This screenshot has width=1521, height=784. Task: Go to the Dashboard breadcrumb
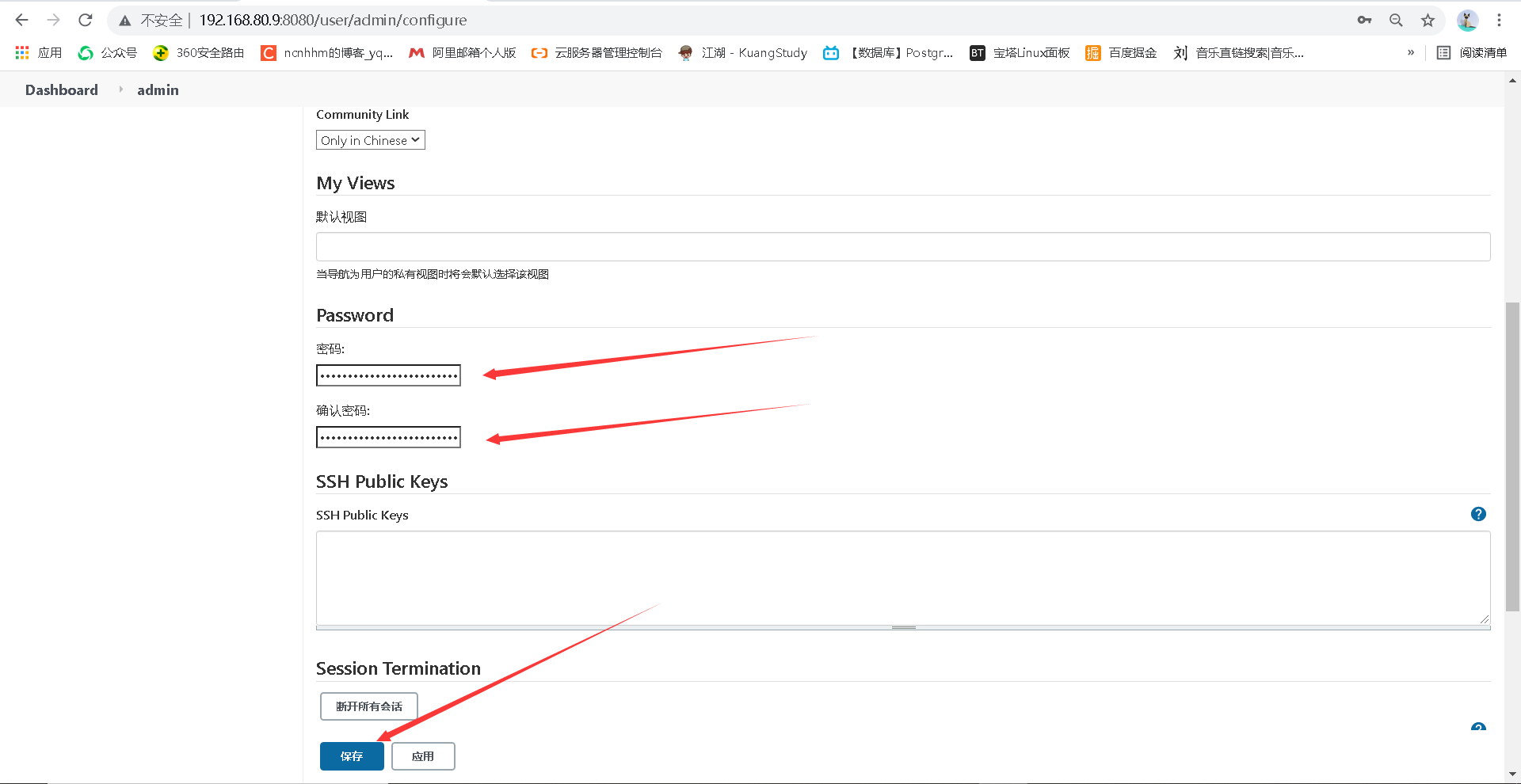coord(62,90)
